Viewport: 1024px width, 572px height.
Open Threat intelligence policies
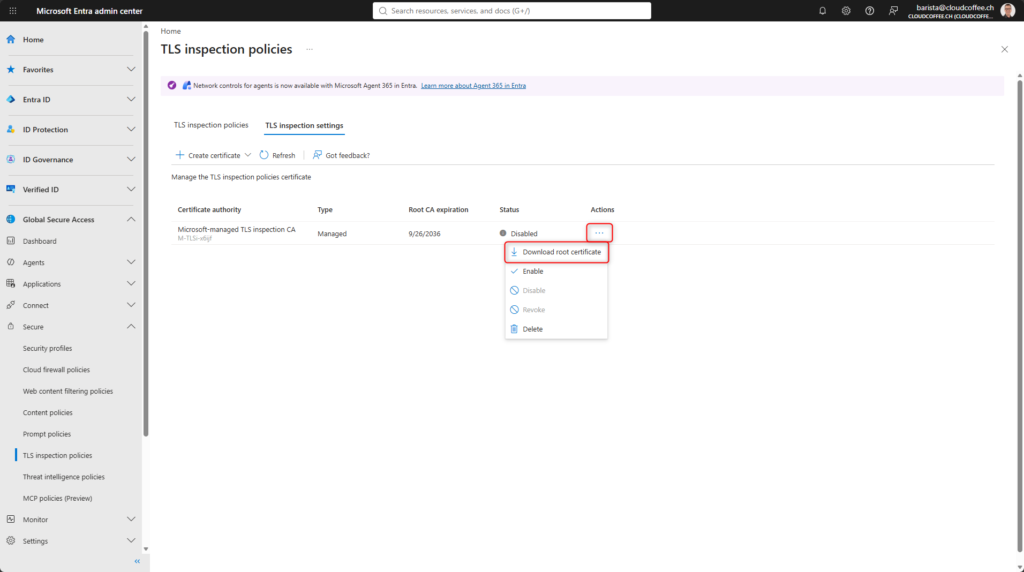(63, 477)
